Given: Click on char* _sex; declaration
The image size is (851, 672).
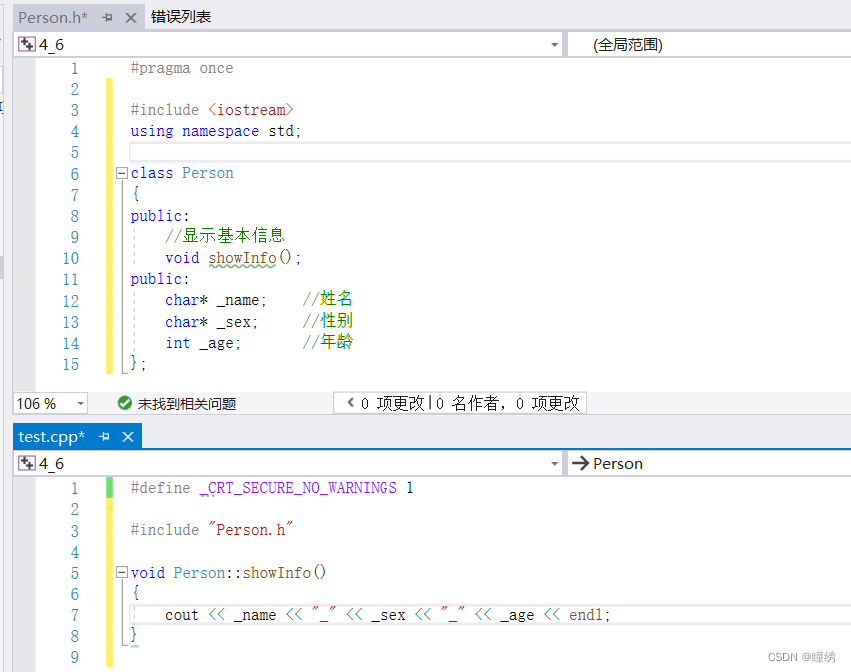Looking at the screenshot, I should [x=211, y=322].
